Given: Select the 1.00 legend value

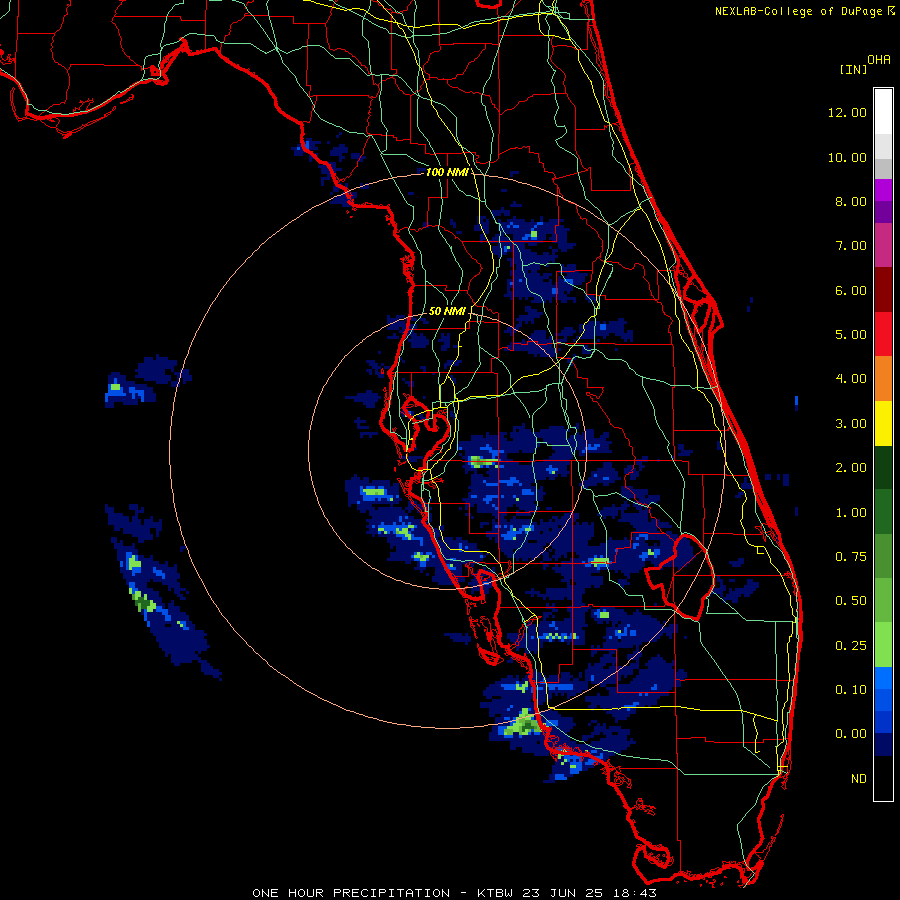Looking at the screenshot, I should [x=851, y=513].
